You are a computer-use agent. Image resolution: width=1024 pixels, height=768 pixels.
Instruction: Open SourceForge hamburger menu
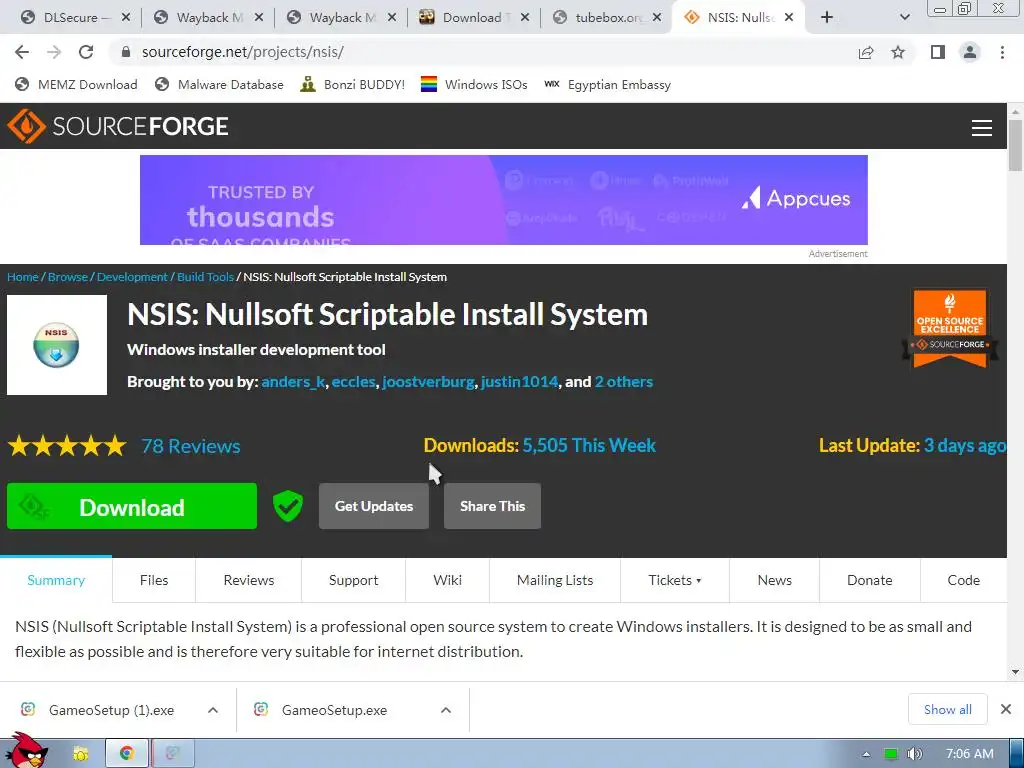pos(982,127)
